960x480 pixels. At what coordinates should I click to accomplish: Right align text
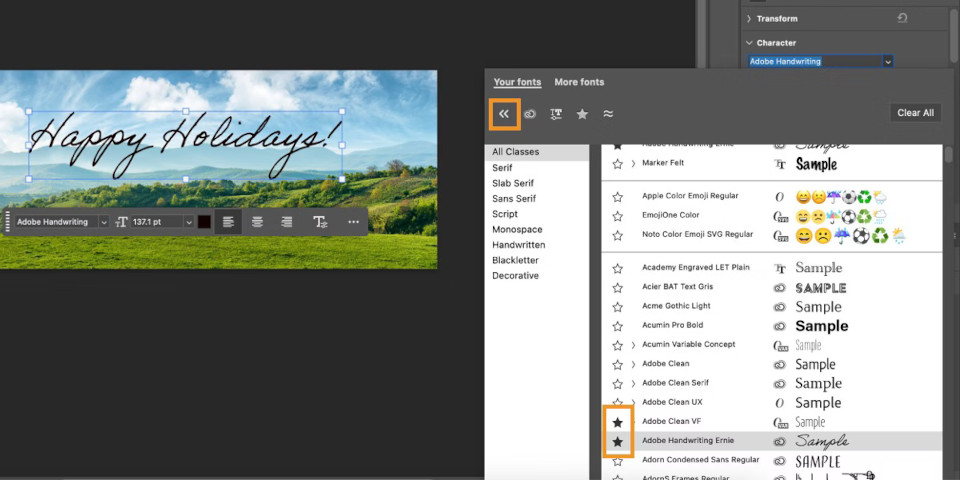287,222
